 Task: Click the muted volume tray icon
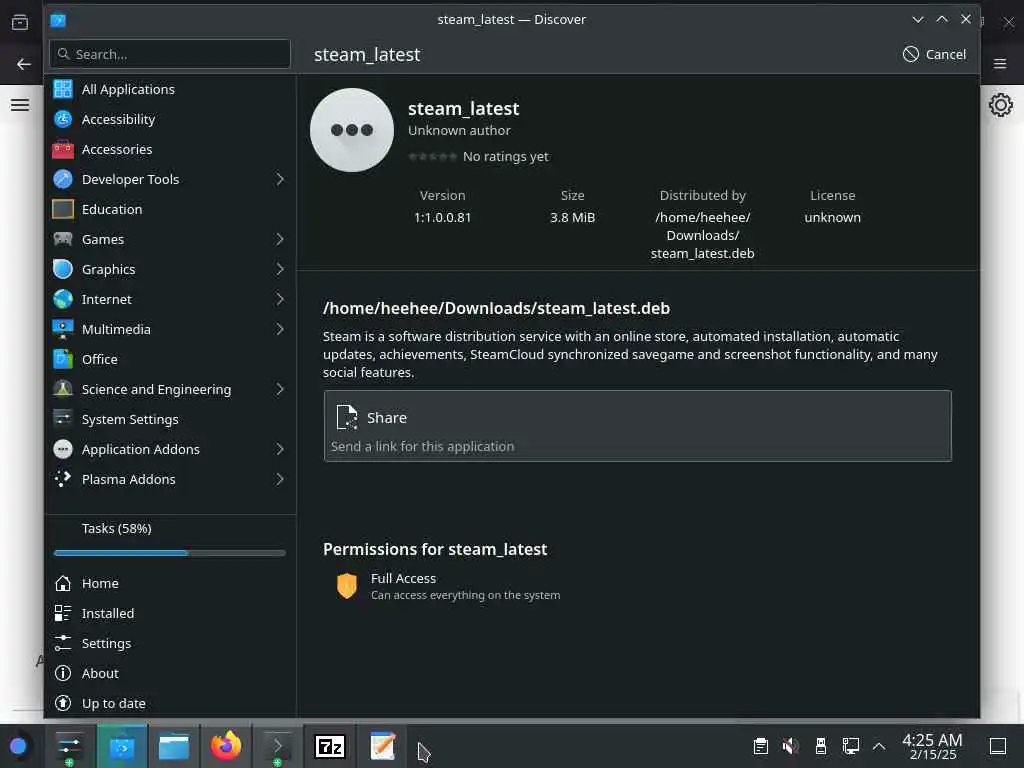coord(790,746)
